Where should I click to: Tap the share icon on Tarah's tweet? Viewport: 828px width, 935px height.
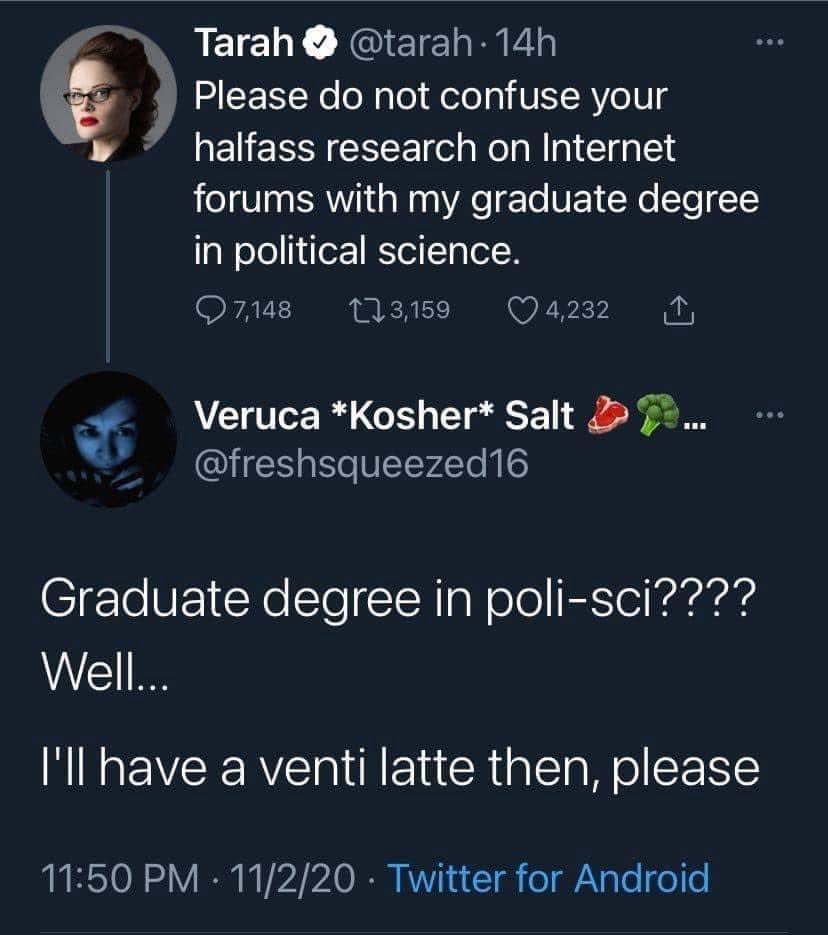pos(679,311)
